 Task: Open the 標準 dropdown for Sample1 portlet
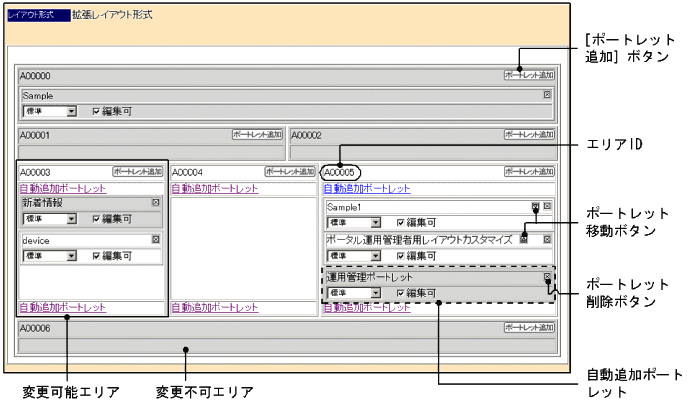click(x=354, y=222)
